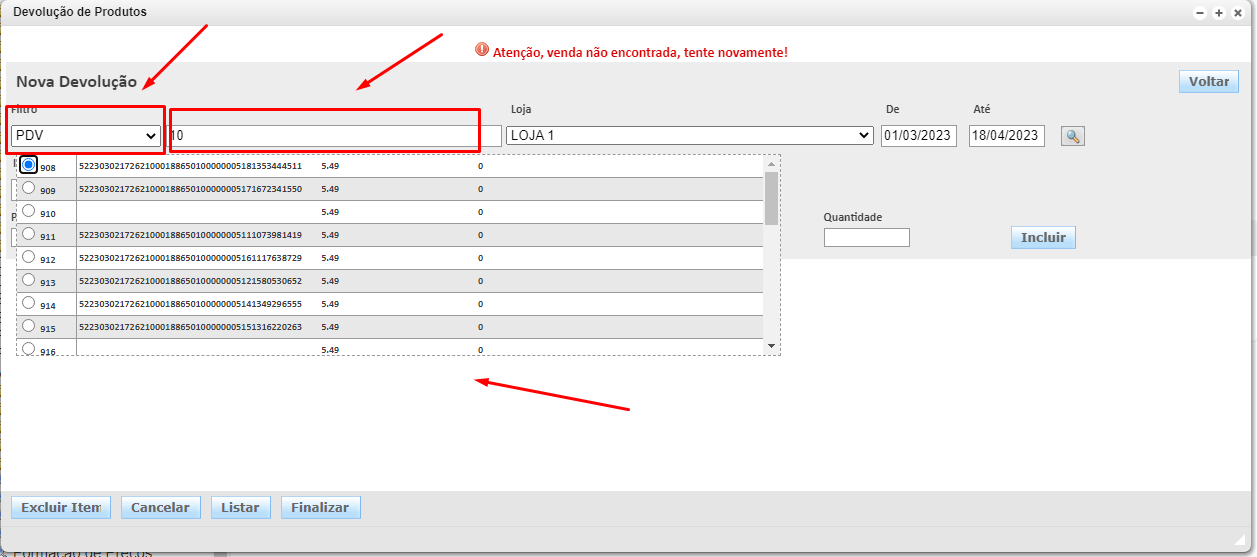This screenshot has width=1257, height=557.
Task: Click the results list scroll-down arrow
Action: point(771,345)
